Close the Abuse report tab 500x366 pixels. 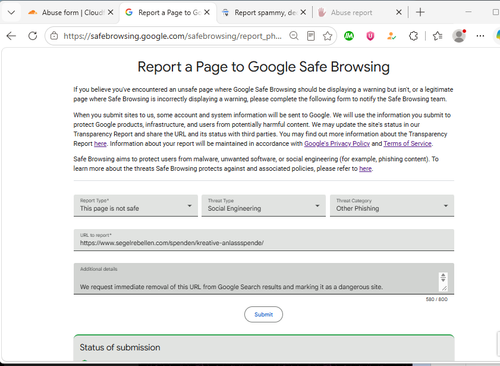pos(399,12)
